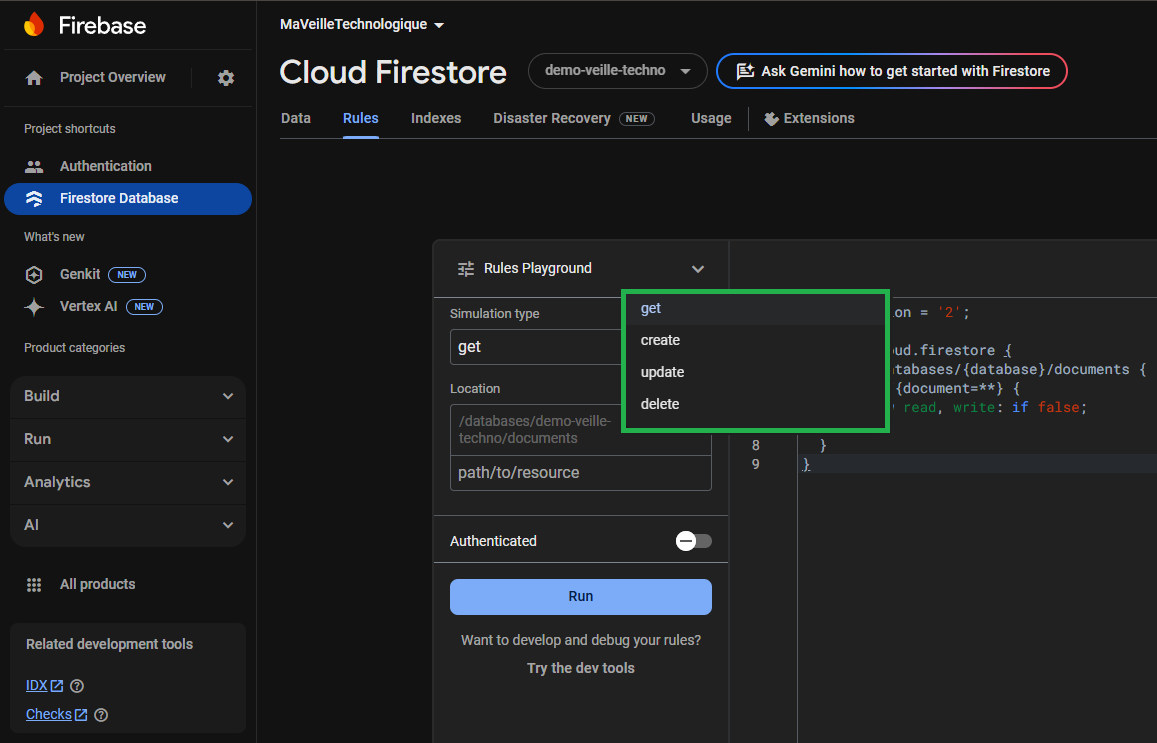The width and height of the screenshot is (1157, 743).
Task: Click the NEW badge next to Genkit
Action: click(x=127, y=274)
